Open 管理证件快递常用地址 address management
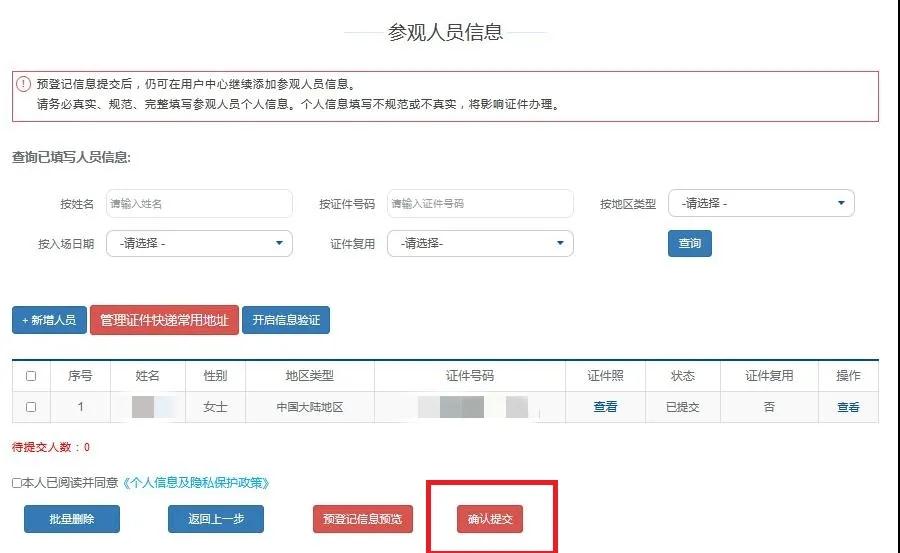 click(164, 320)
